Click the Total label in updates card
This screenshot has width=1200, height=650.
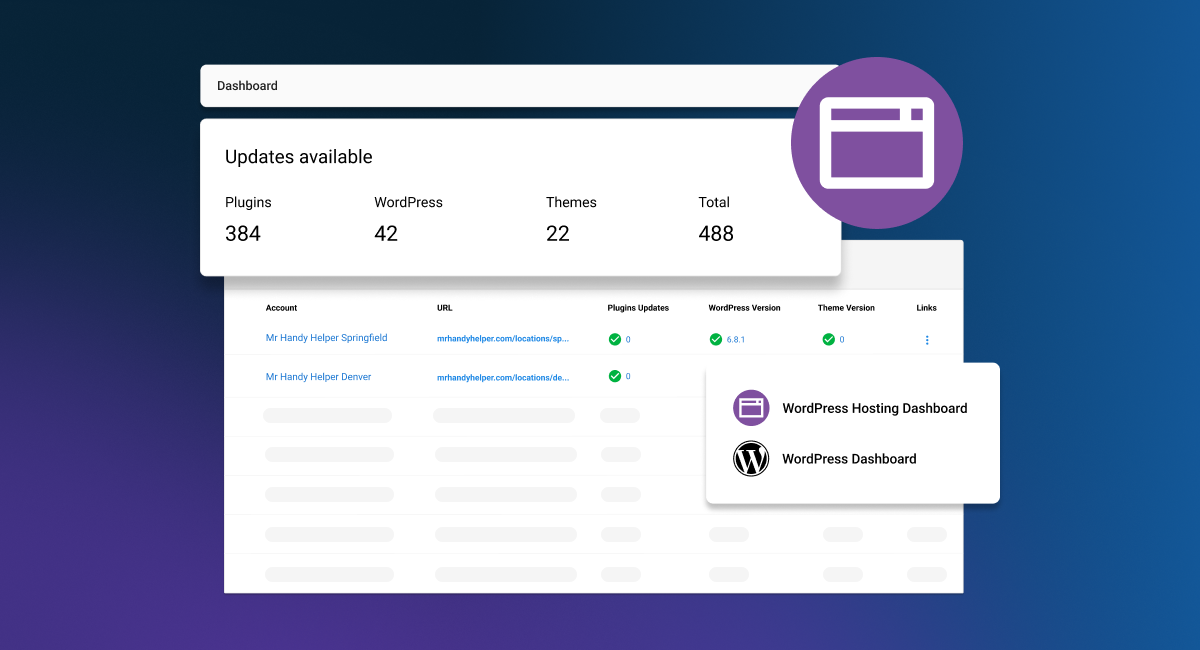(714, 202)
